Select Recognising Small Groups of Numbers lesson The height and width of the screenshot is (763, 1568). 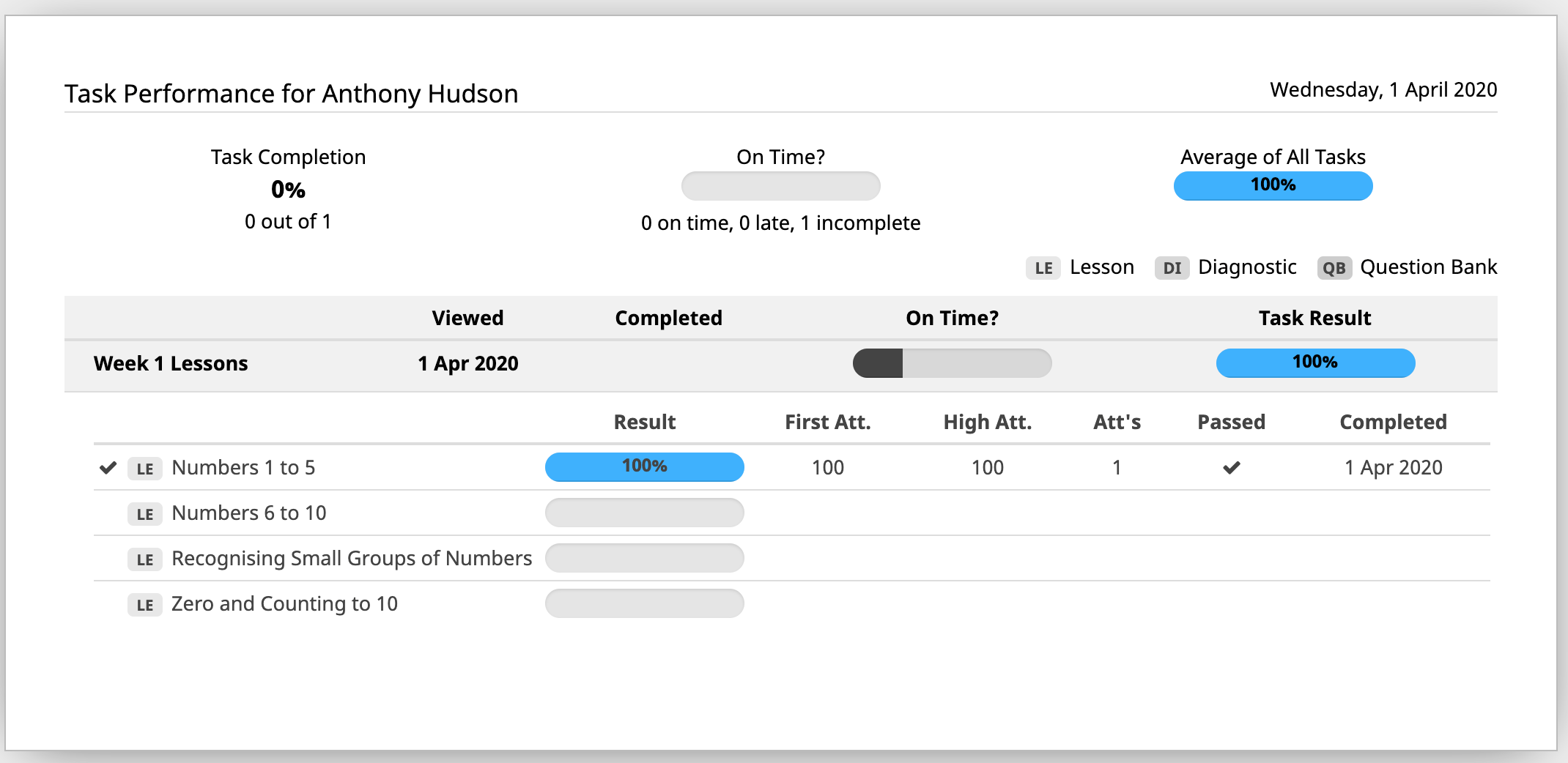click(352, 559)
